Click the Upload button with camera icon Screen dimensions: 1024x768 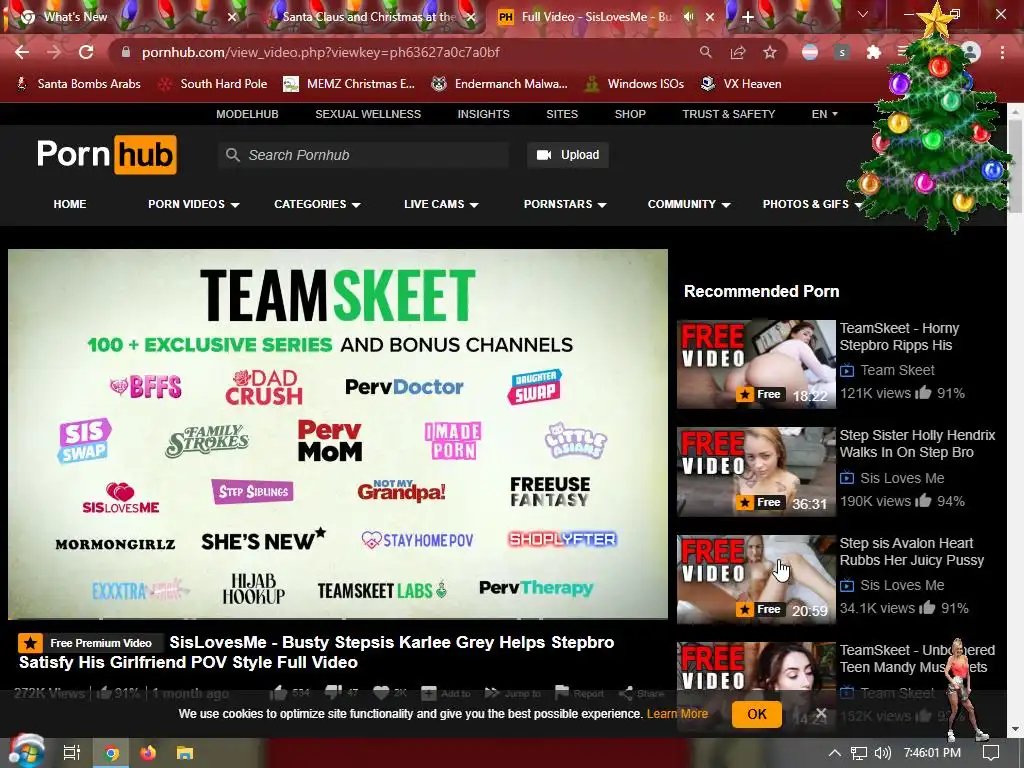pyautogui.click(x=568, y=155)
